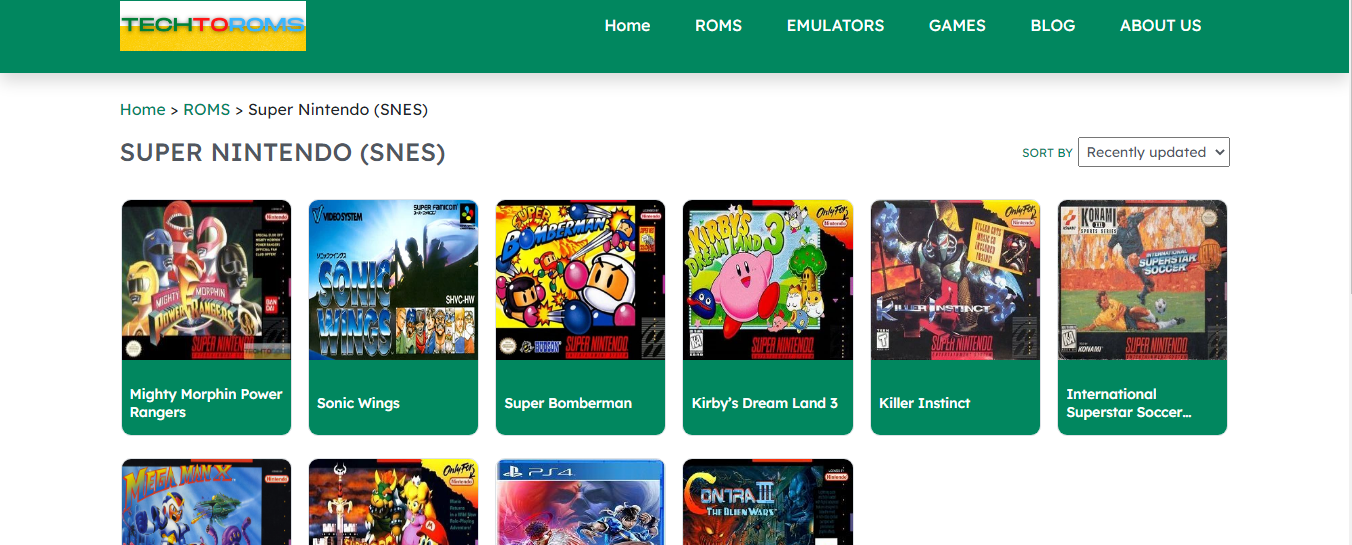The width and height of the screenshot is (1352, 545).
Task: Open the Bowser and Mario game cover
Action: point(393,502)
